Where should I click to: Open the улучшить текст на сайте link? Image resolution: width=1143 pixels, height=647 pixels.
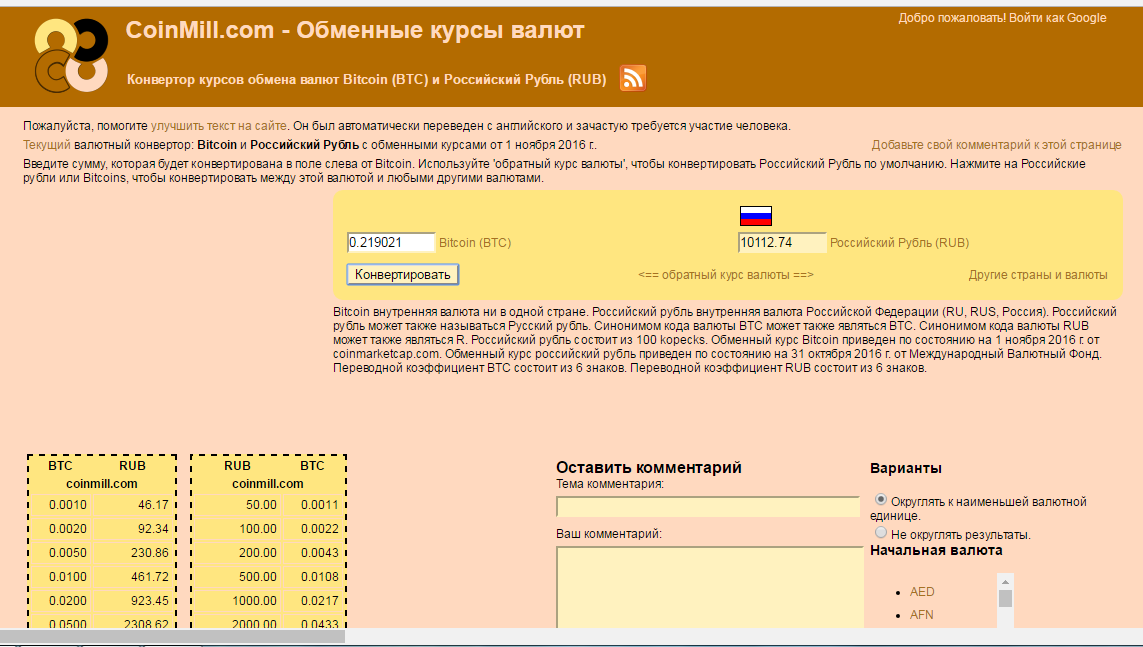tap(219, 126)
